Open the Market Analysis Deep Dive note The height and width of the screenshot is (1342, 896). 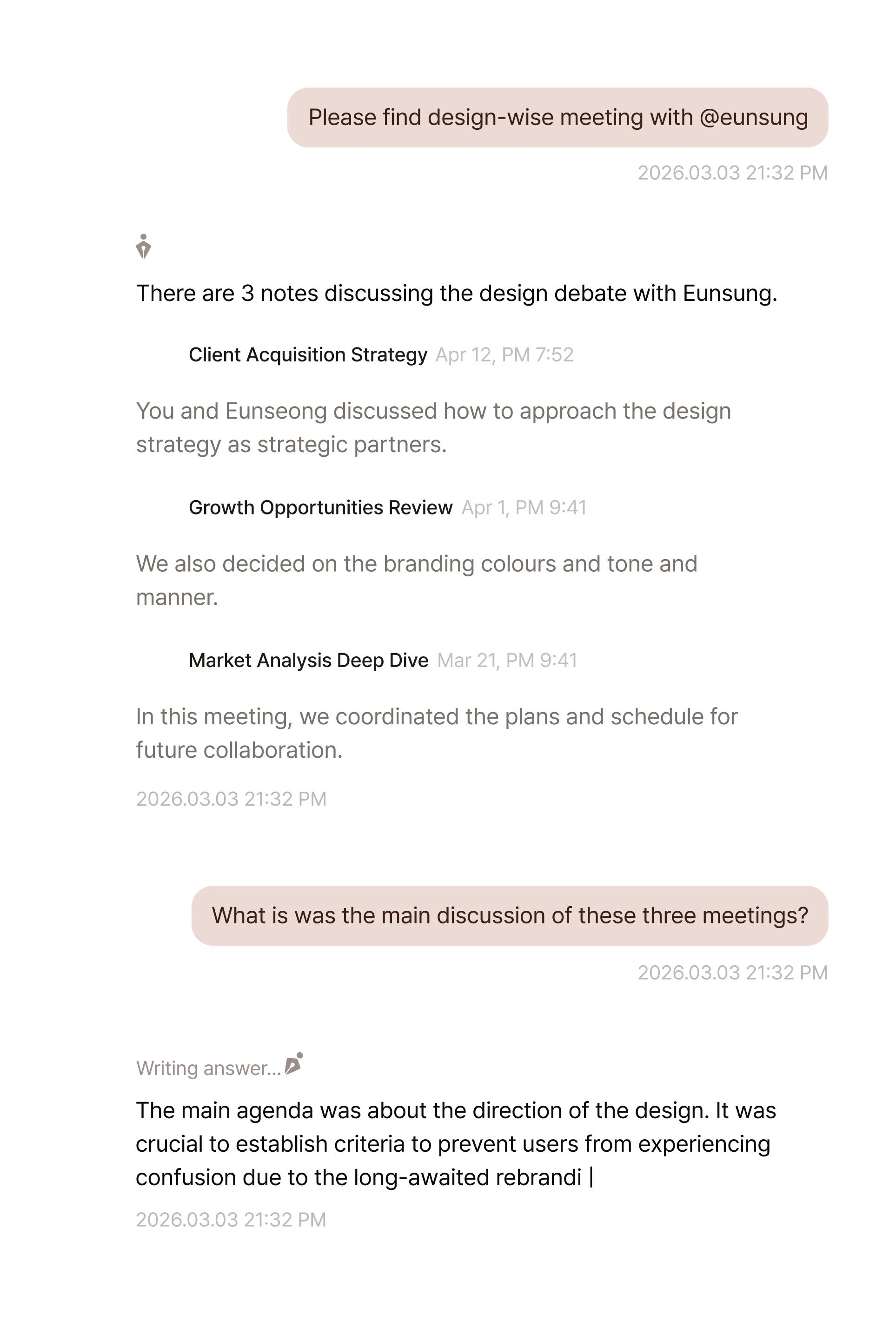(x=308, y=660)
